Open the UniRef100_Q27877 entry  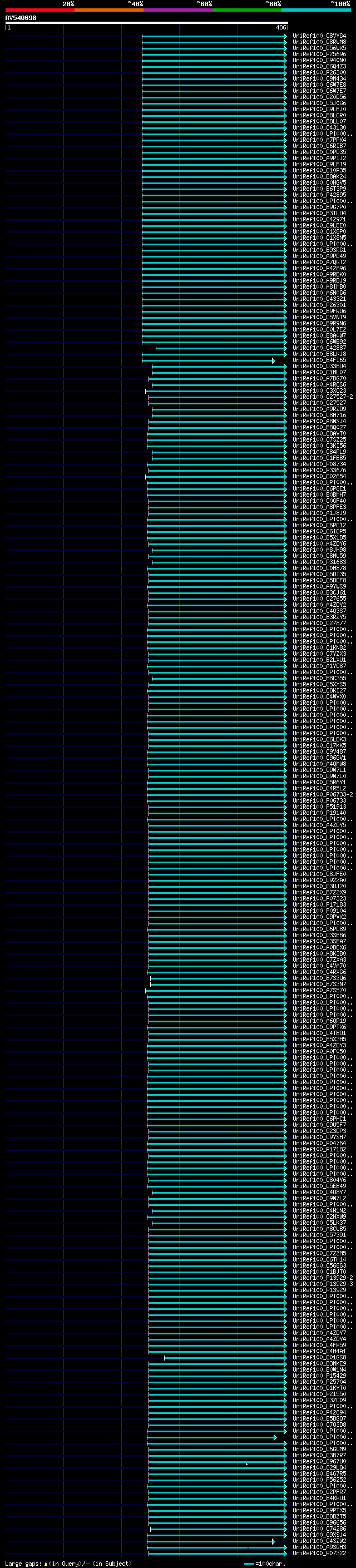click(x=319, y=623)
